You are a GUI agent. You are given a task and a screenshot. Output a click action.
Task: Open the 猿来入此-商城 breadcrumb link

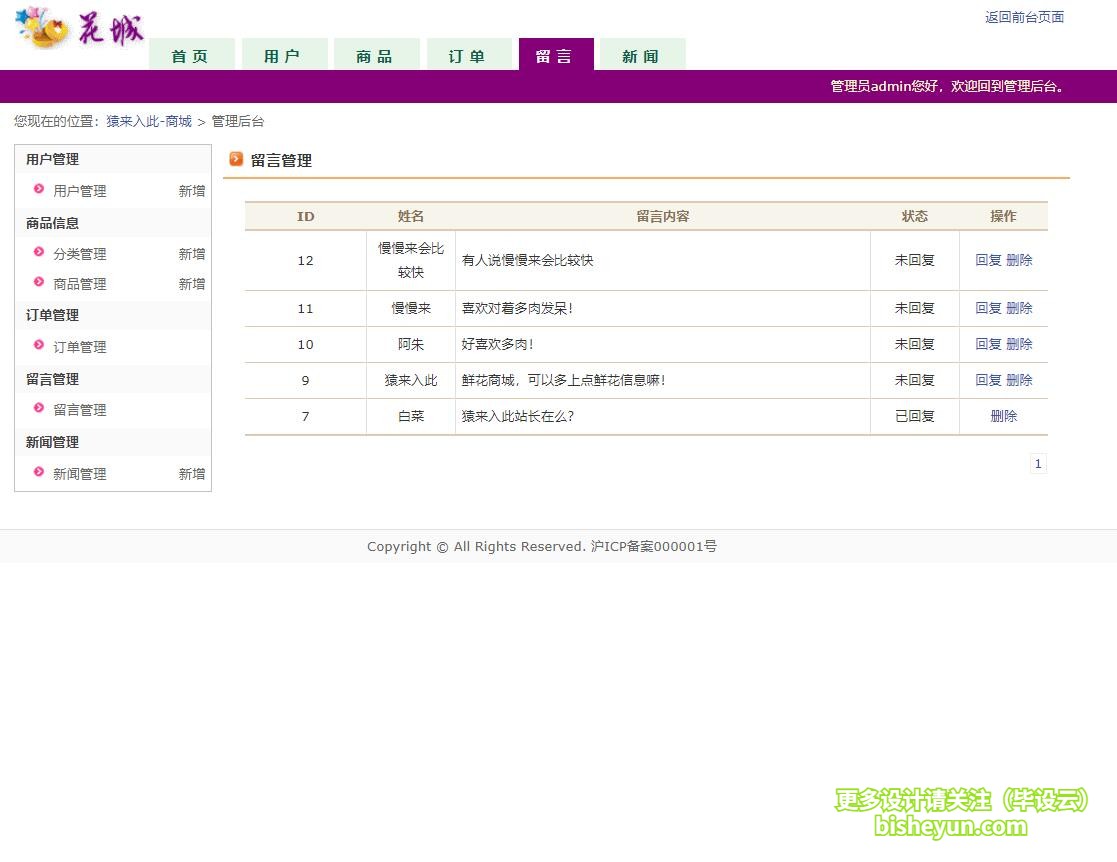[x=148, y=121]
